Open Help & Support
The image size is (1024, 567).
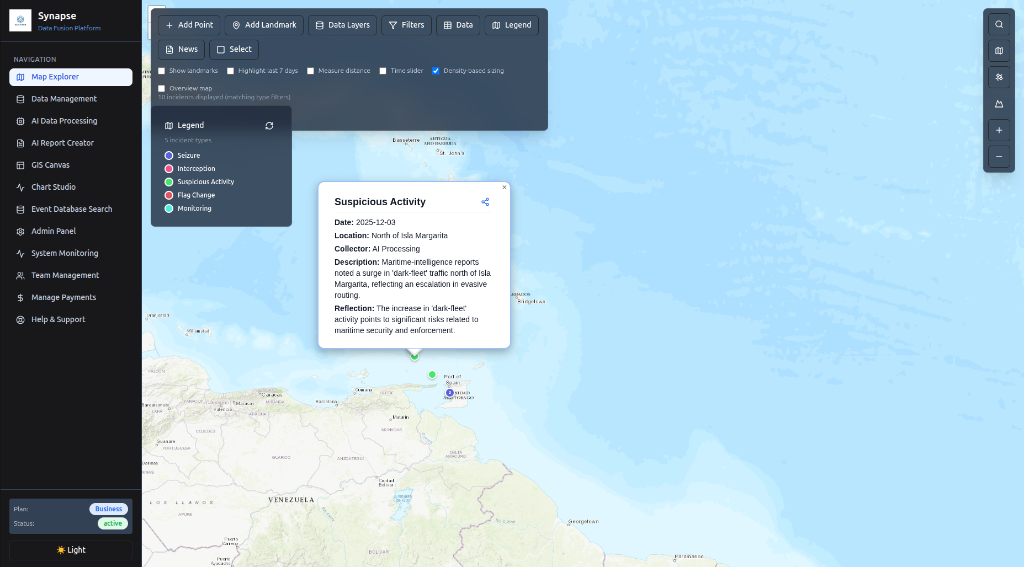(71, 320)
